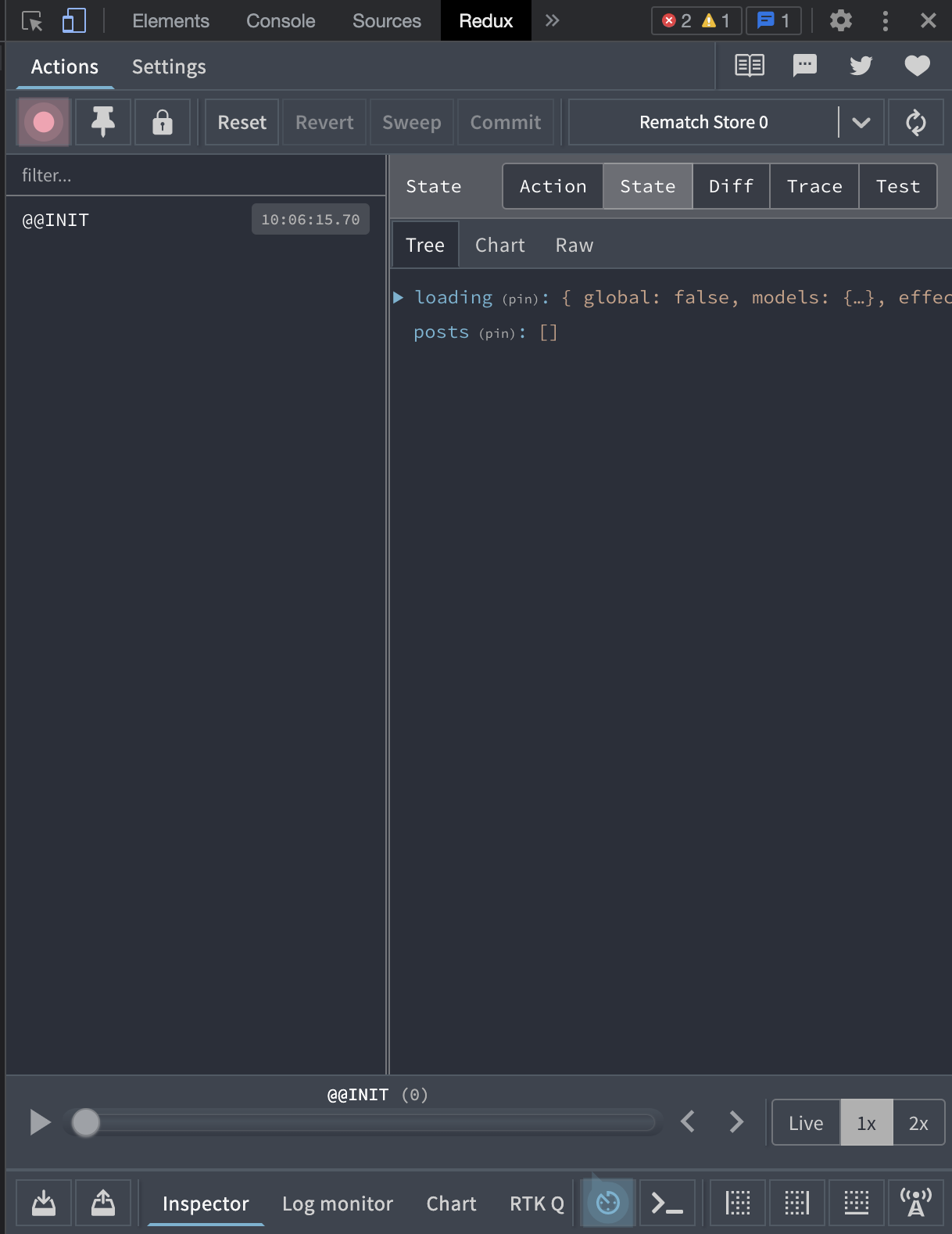
Task: Switch to the Actions tab
Action: point(65,67)
